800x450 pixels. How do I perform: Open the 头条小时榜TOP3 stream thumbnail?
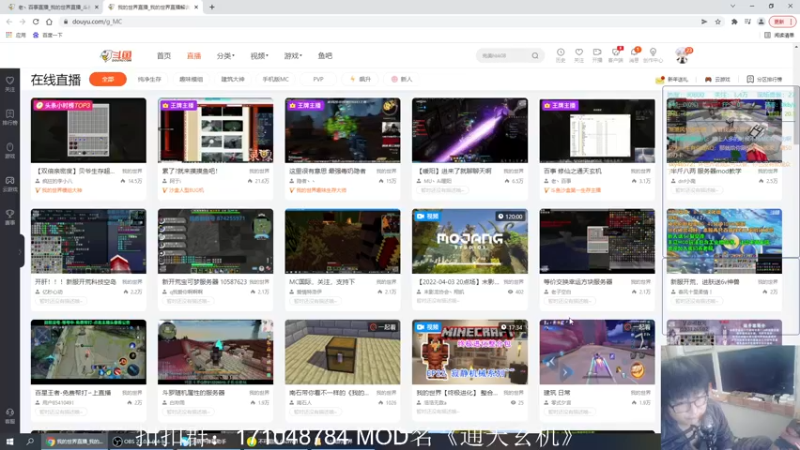[88, 131]
